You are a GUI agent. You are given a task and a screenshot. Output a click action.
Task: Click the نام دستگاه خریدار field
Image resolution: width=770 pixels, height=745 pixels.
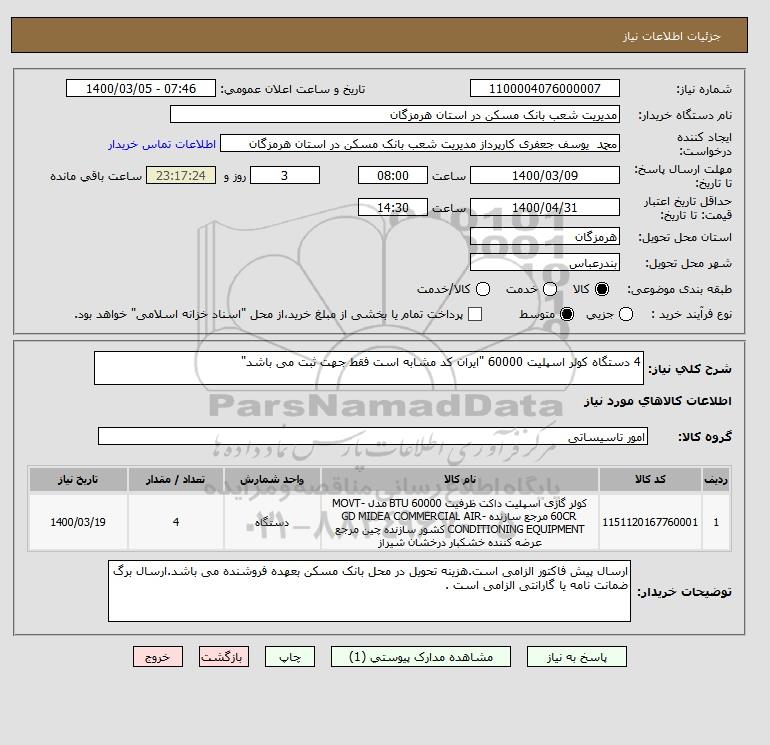point(395,115)
